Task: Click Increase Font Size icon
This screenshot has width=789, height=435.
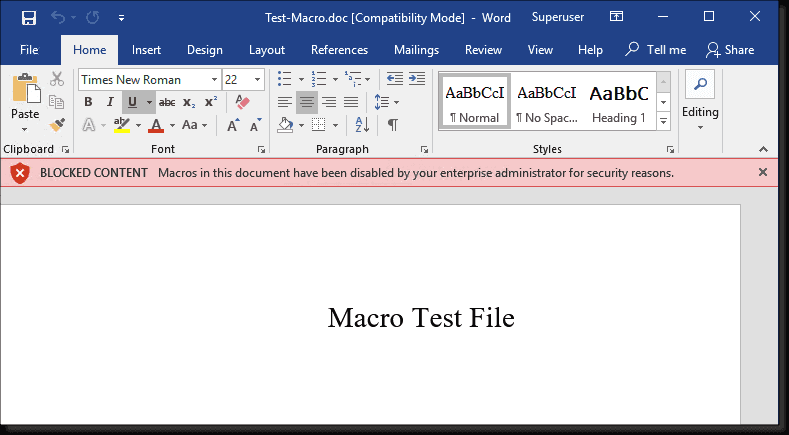Action: [x=233, y=125]
